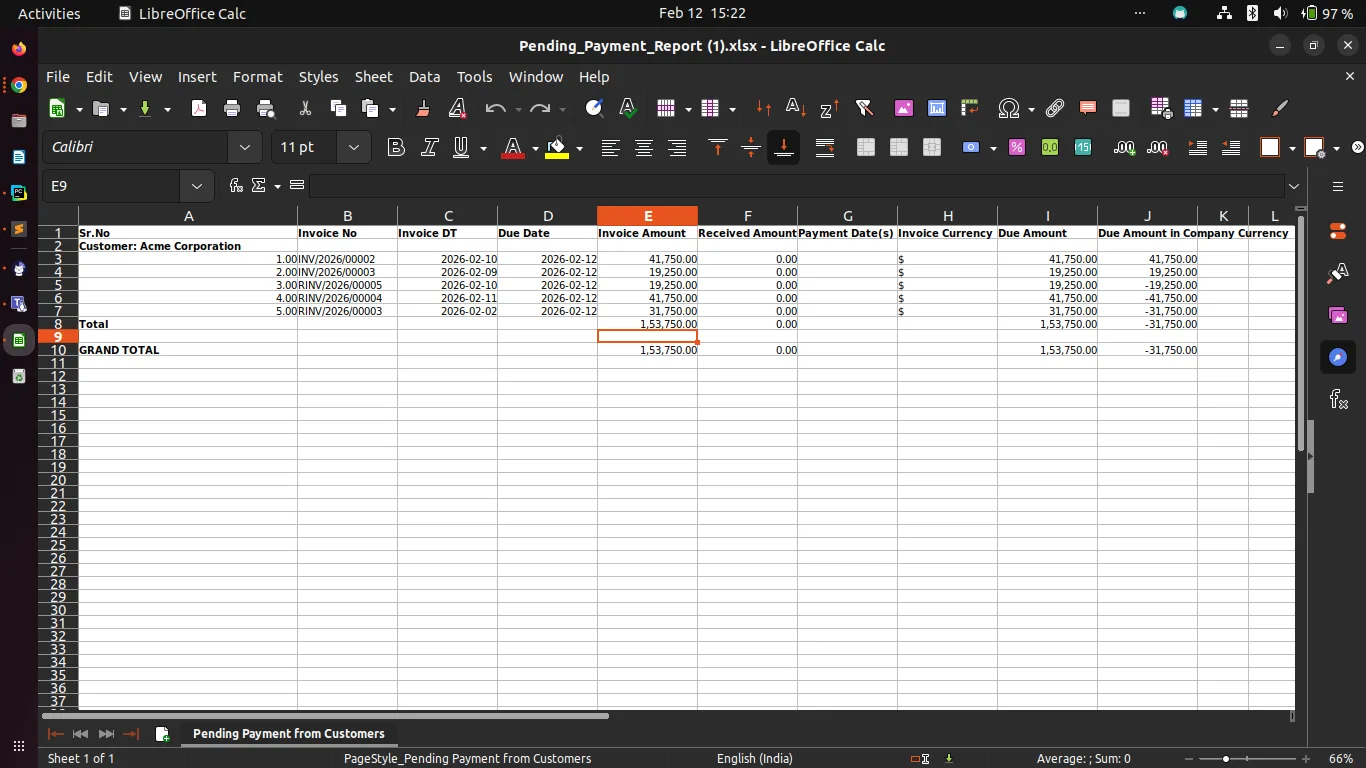Open the font size dropdown

pos(353,148)
